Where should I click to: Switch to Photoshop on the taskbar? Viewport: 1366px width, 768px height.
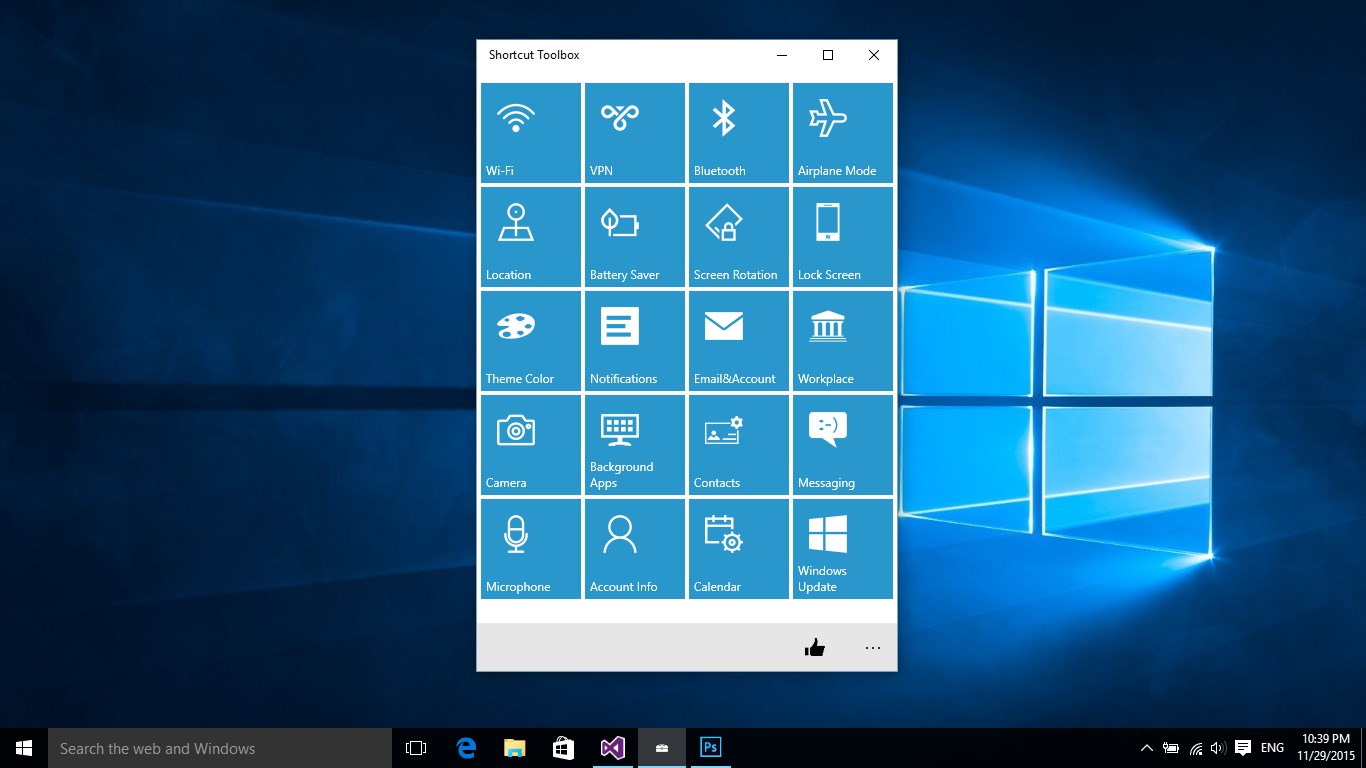711,748
